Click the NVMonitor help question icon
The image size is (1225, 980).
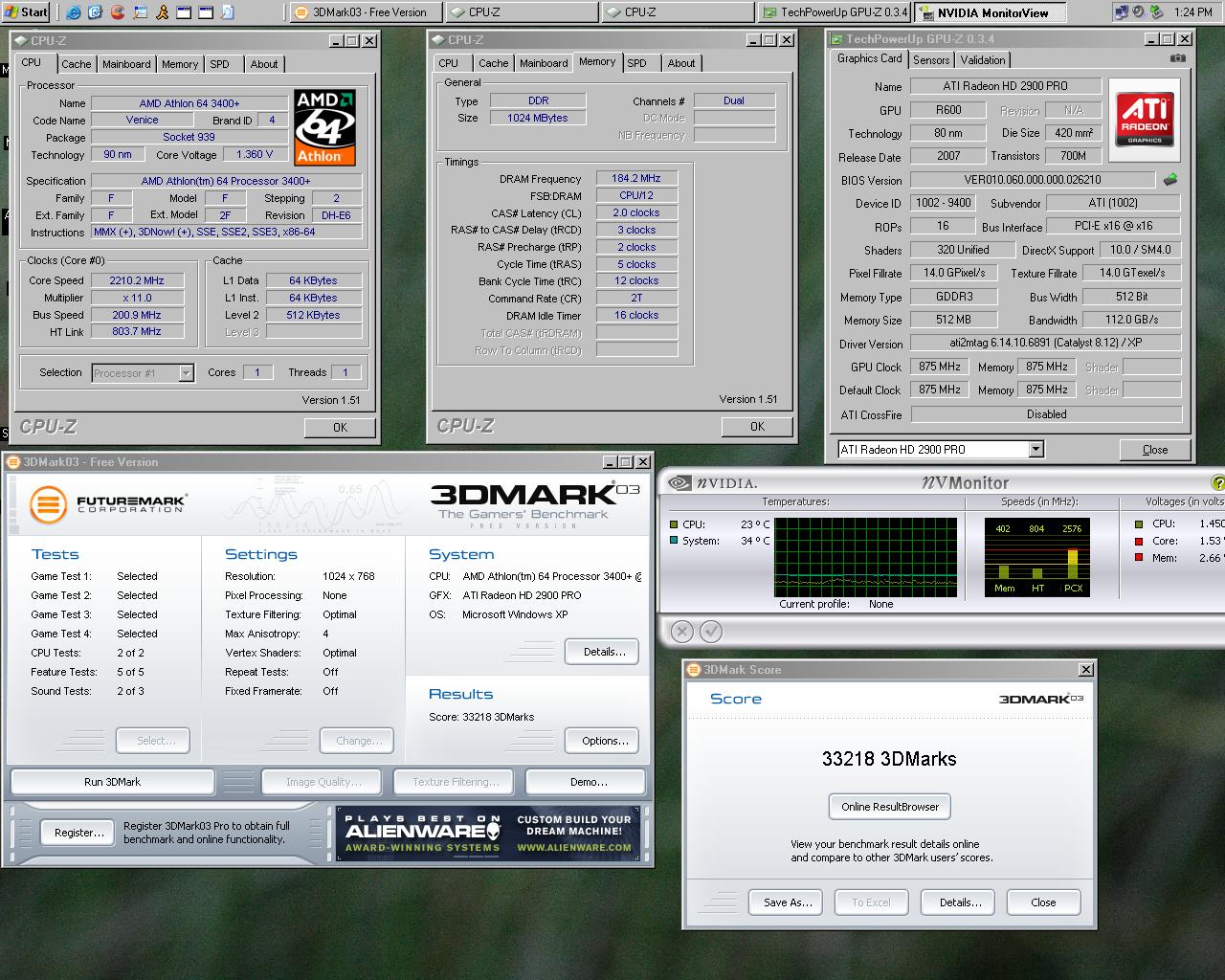pyautogui.click(x=1217, y=483)
